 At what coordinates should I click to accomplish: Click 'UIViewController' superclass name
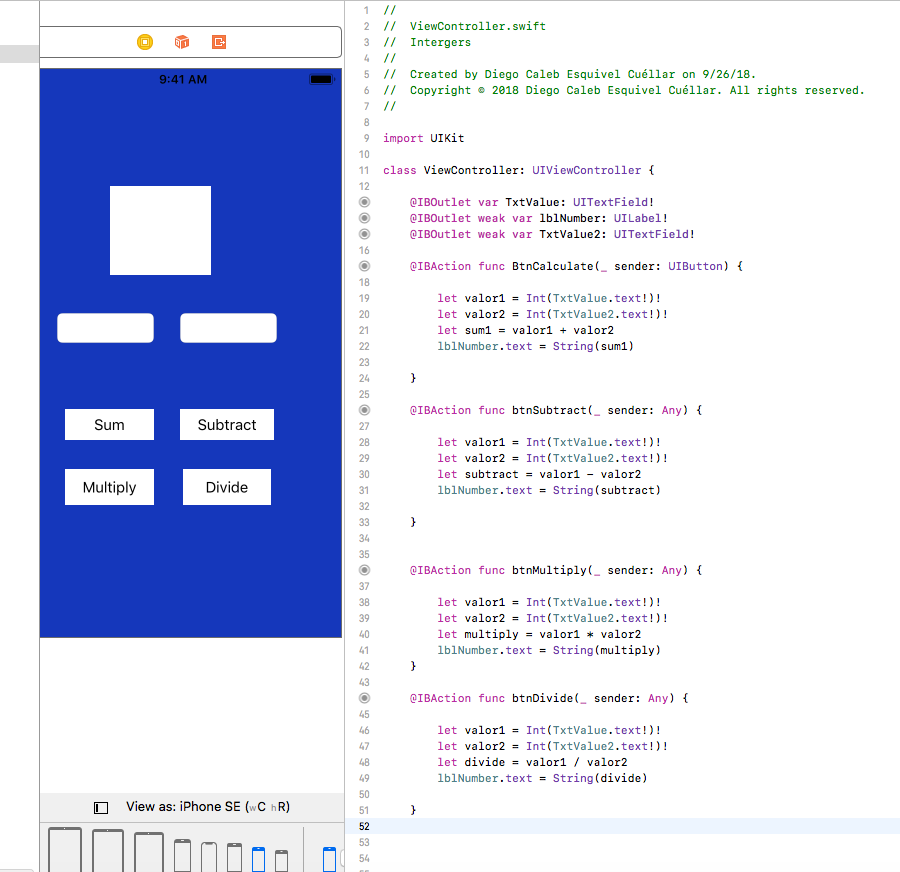click(x=586, y=170)
